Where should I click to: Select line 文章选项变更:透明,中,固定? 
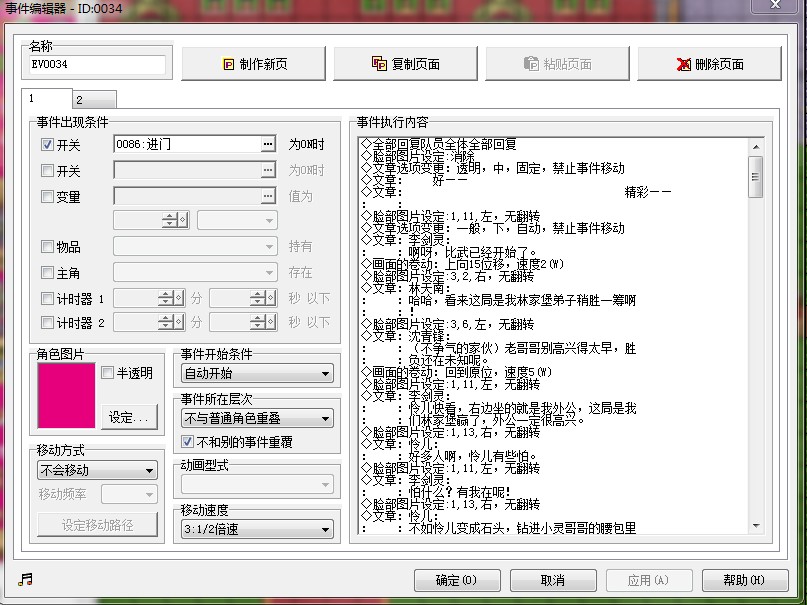pos(493,168)
